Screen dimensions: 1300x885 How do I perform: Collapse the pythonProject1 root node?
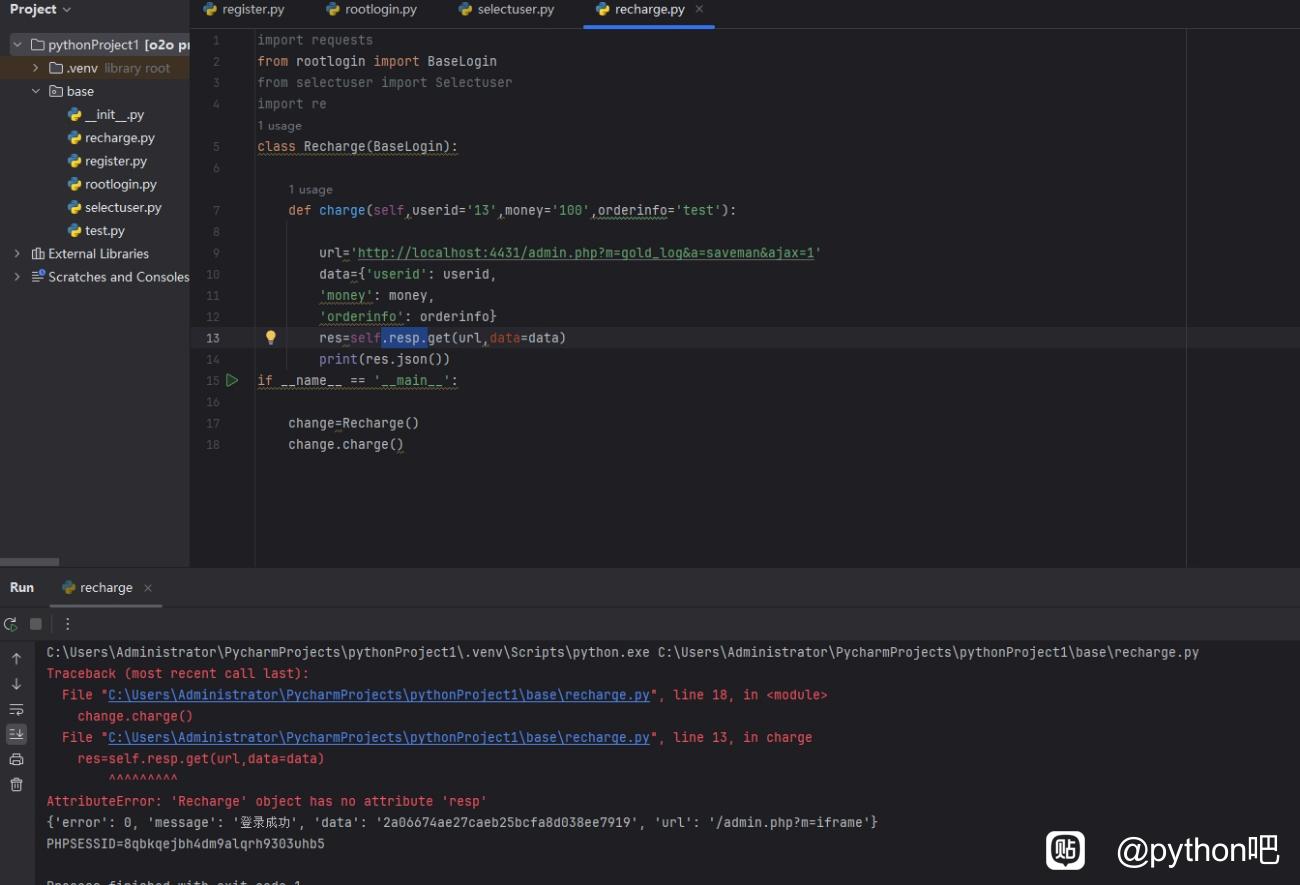(x=17, y=45)
